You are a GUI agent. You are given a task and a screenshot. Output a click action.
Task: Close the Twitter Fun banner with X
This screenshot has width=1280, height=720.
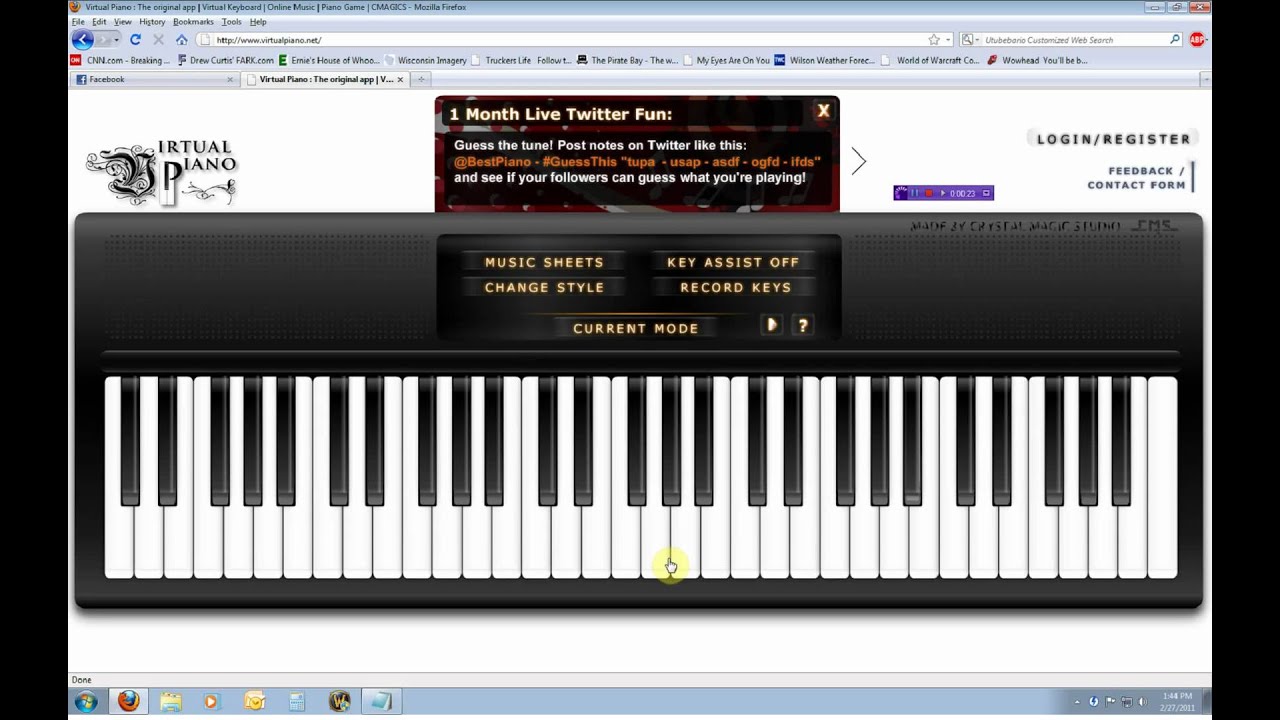pos(823,111)
